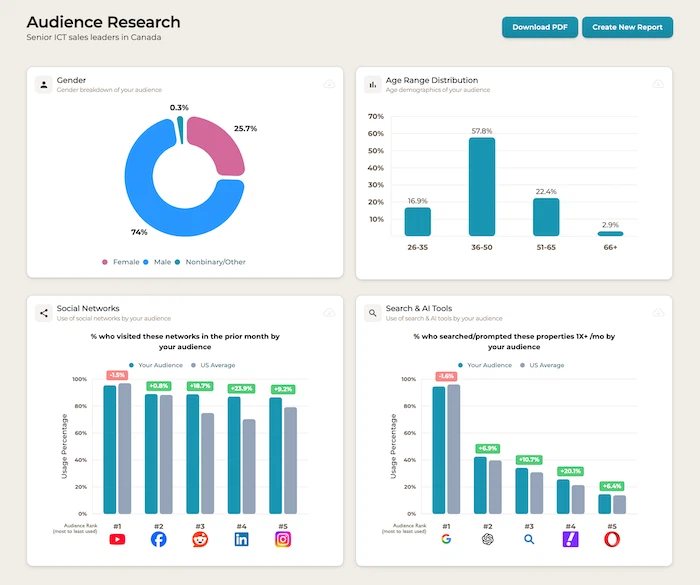Click the Yahoo icon under rank #4
The image size is (700, 585).
pos(570,539)
